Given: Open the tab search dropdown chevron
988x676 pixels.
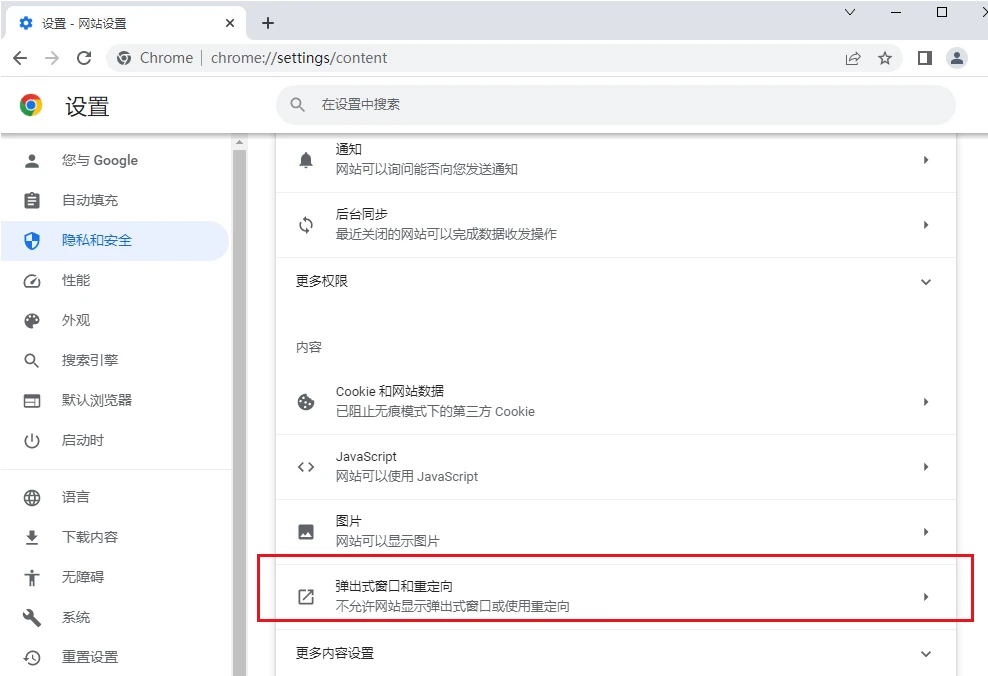Looking at the screenshot, I should point(850,13).
